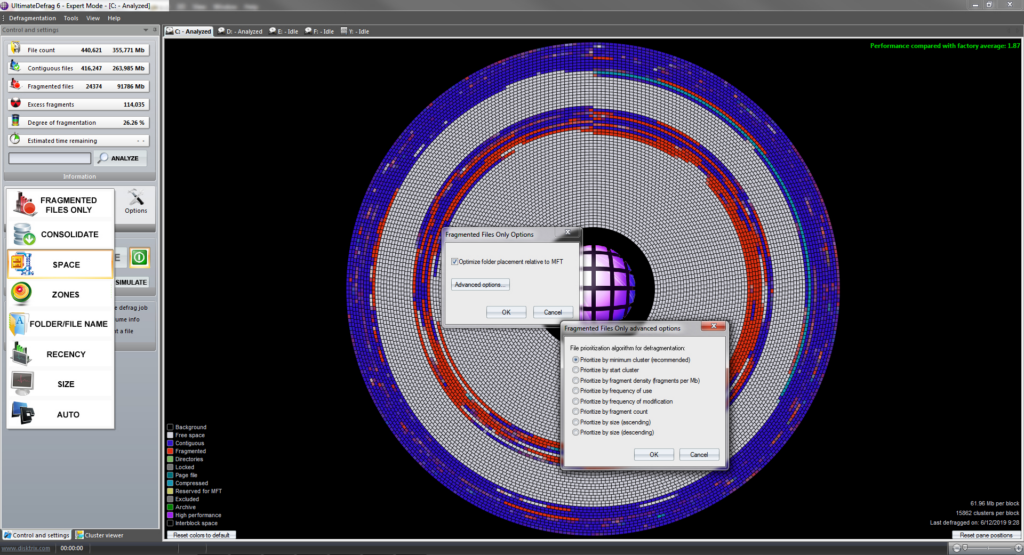Choose the Consolidate defrag method
This screenshot has width=1024, height=555.
tap(60, 234)
